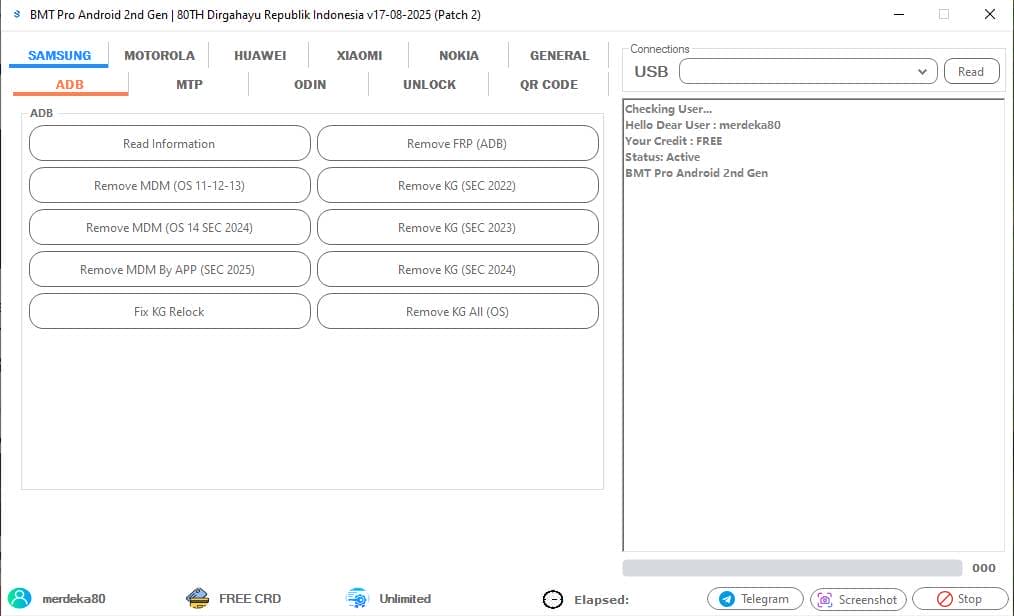Expand the USB connections dropdown
1014x616 pixels.
922,72
